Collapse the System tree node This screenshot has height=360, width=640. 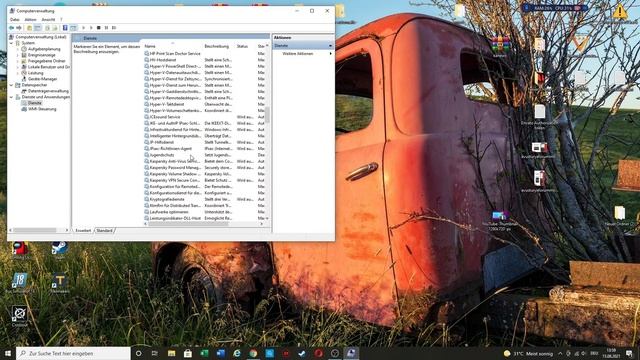(x=11, y=43)
